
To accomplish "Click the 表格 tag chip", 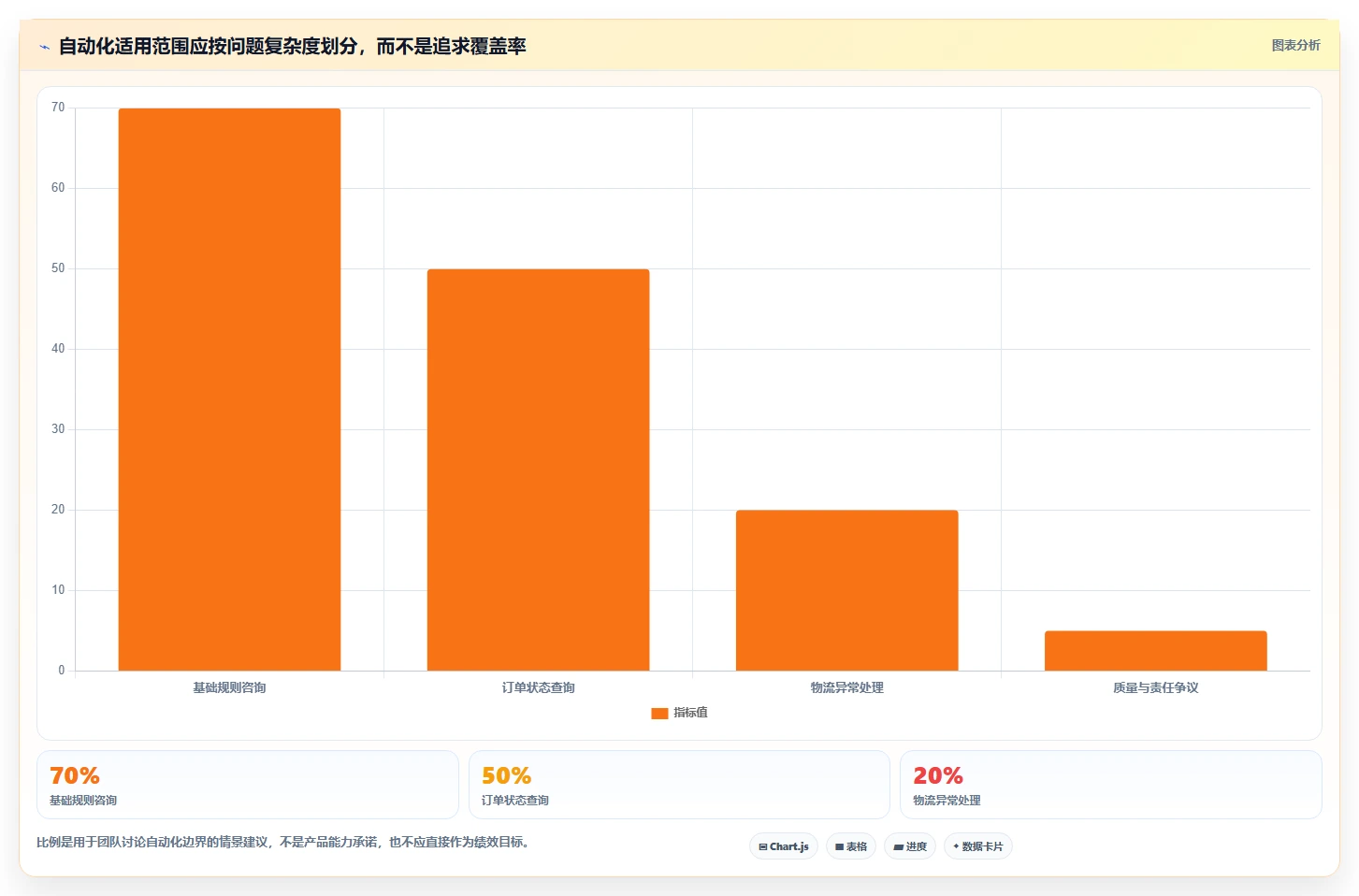I will coord(851,846).
